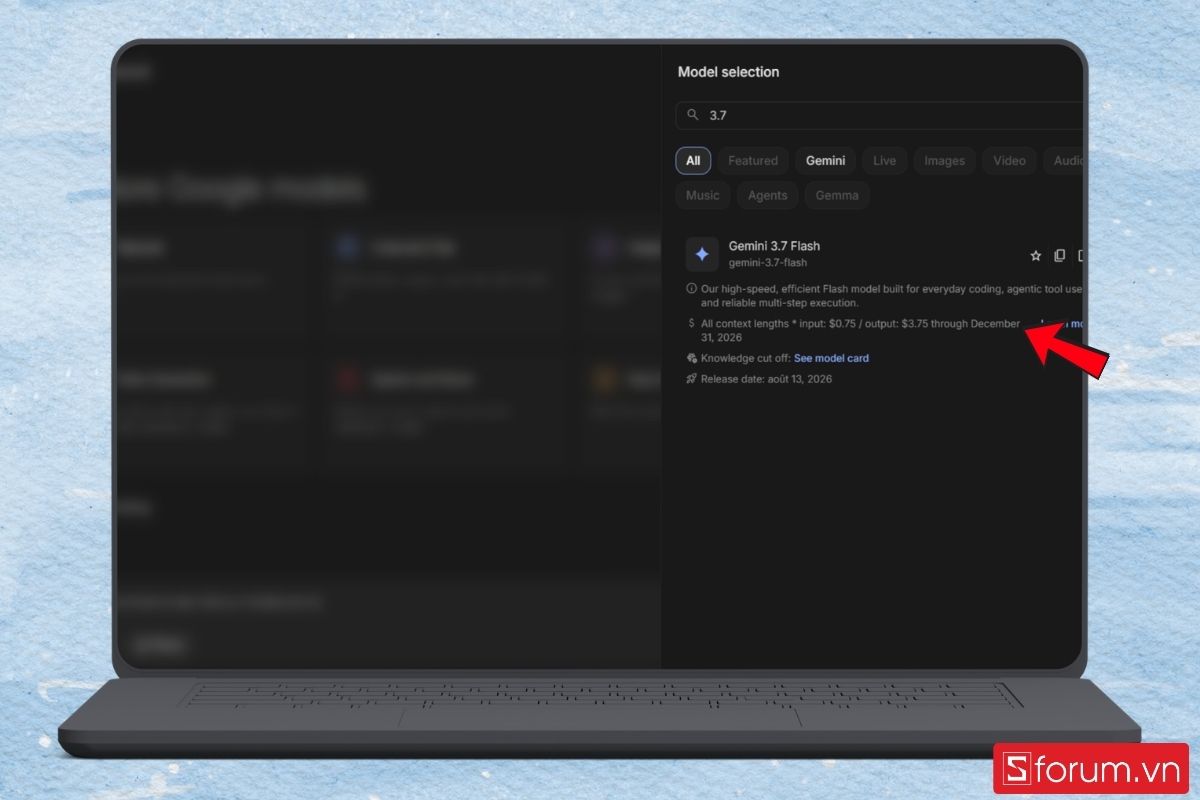1200x800 pixels.
Task: Open the See model card link
Action: pos(831,358)
